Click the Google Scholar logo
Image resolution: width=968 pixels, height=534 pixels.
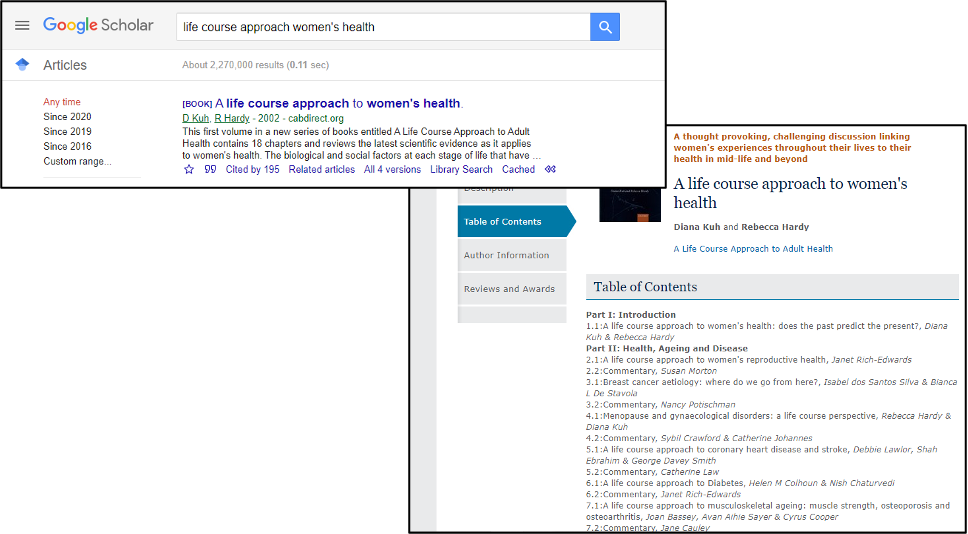(x=98, y=26)
